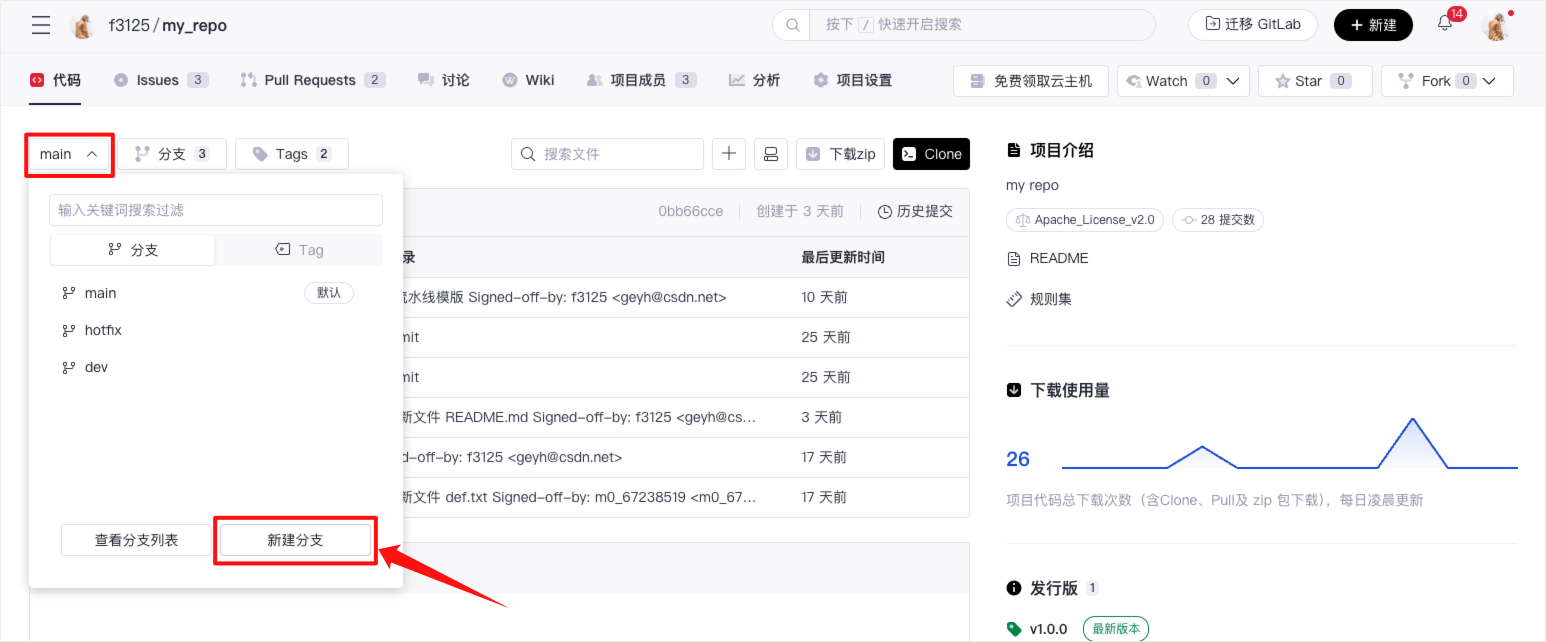Screen dimensions: 1546x642
Task: Click the notification bell icon
Action: (x=1445, y=25)
